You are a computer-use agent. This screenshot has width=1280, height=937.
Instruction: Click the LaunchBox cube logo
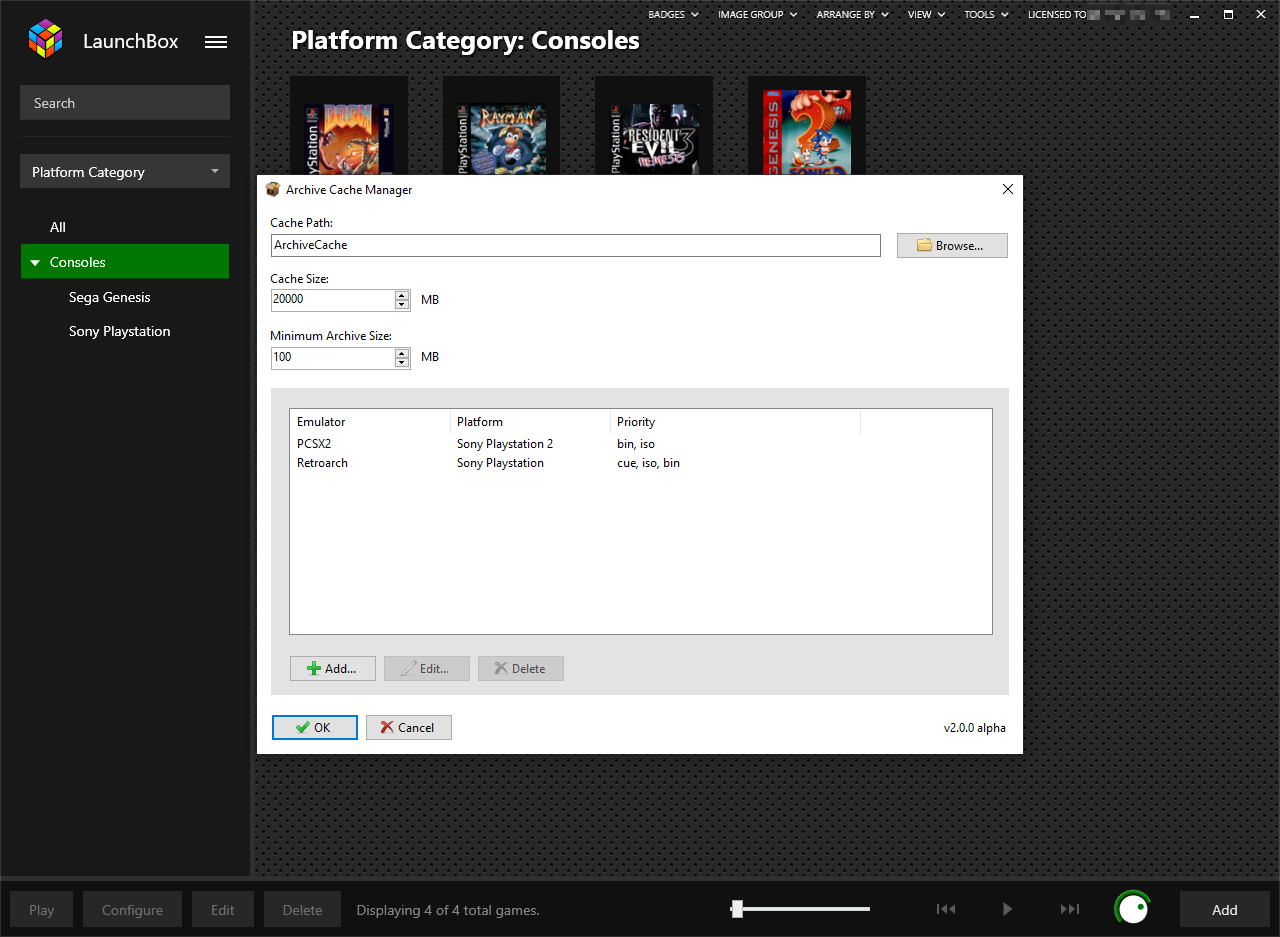pos(45,41)
